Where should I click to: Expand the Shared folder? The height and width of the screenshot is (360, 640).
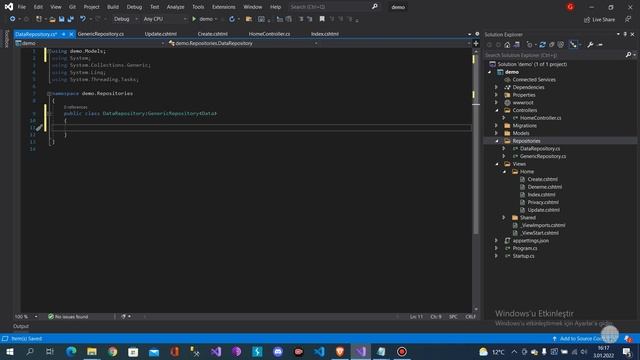point(504,218)
